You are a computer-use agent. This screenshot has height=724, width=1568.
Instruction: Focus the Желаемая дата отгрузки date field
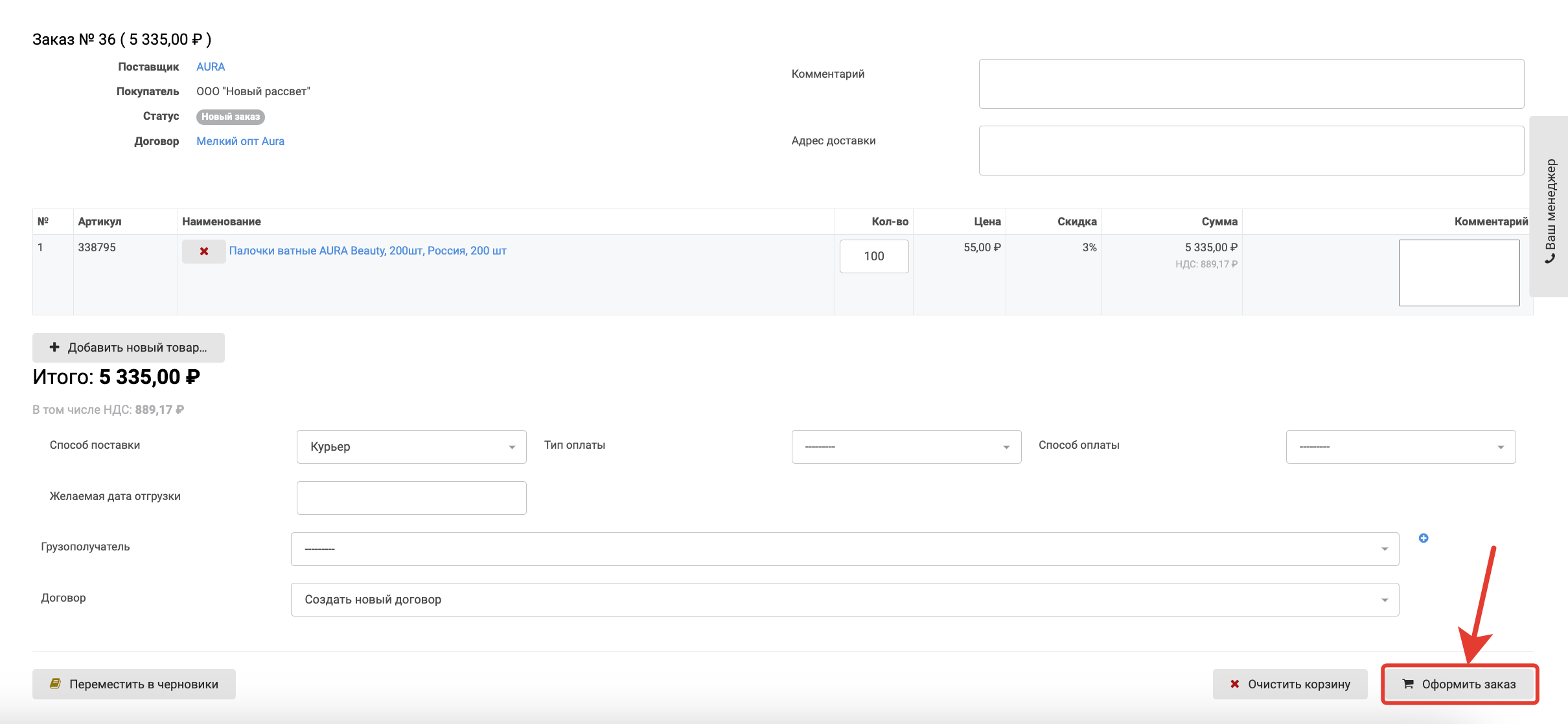pos(411,498)
